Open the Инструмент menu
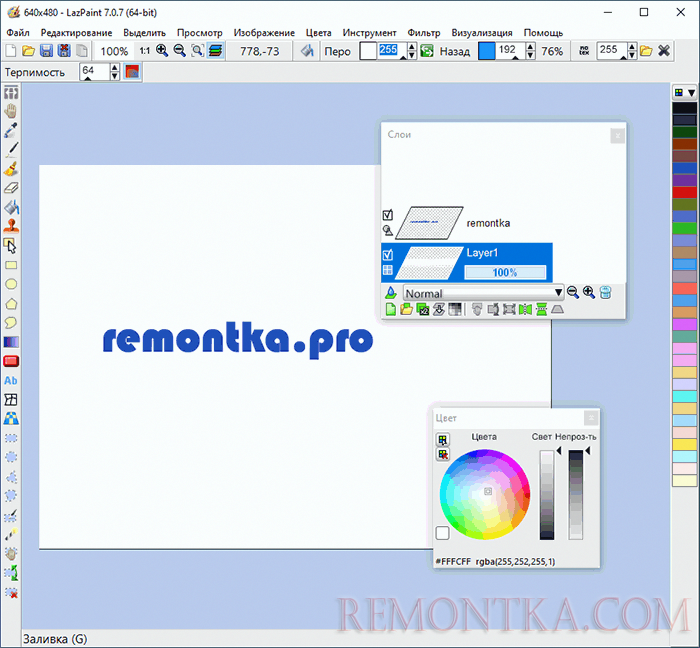This screenshot has width=700, height=648. coord(369,33)
